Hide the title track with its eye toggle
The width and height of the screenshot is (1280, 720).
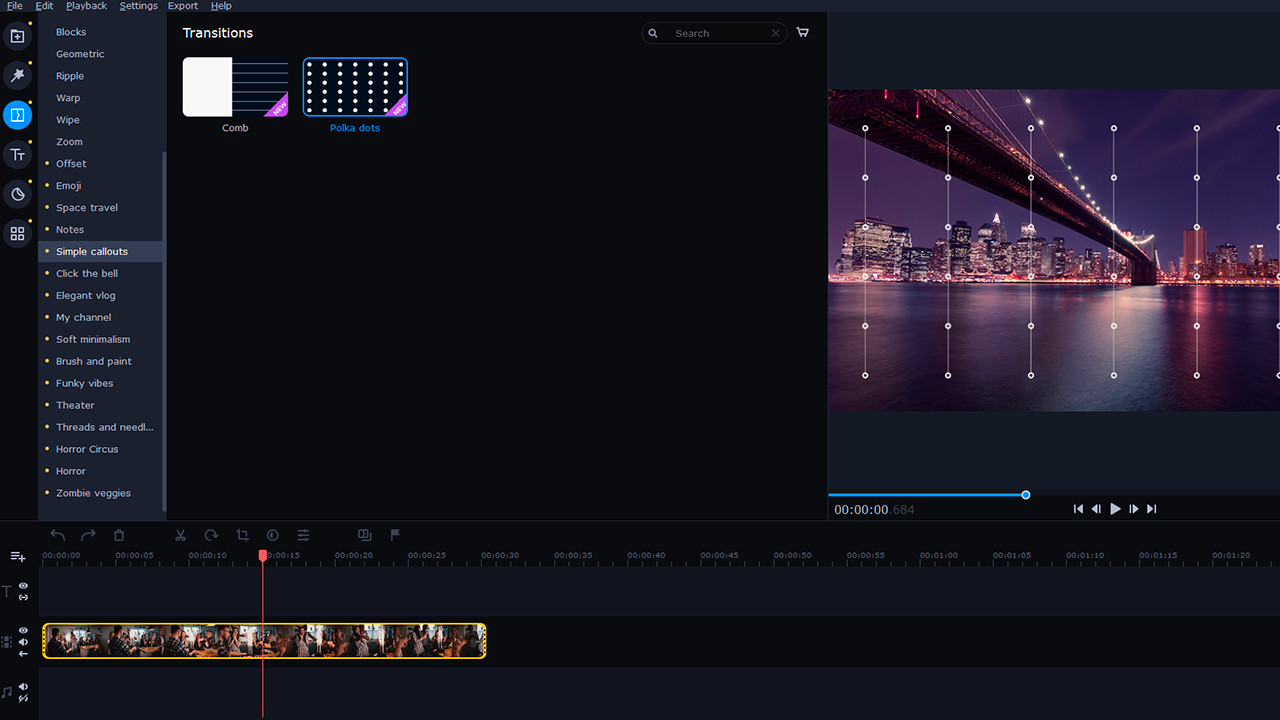[x=22, y=587]
